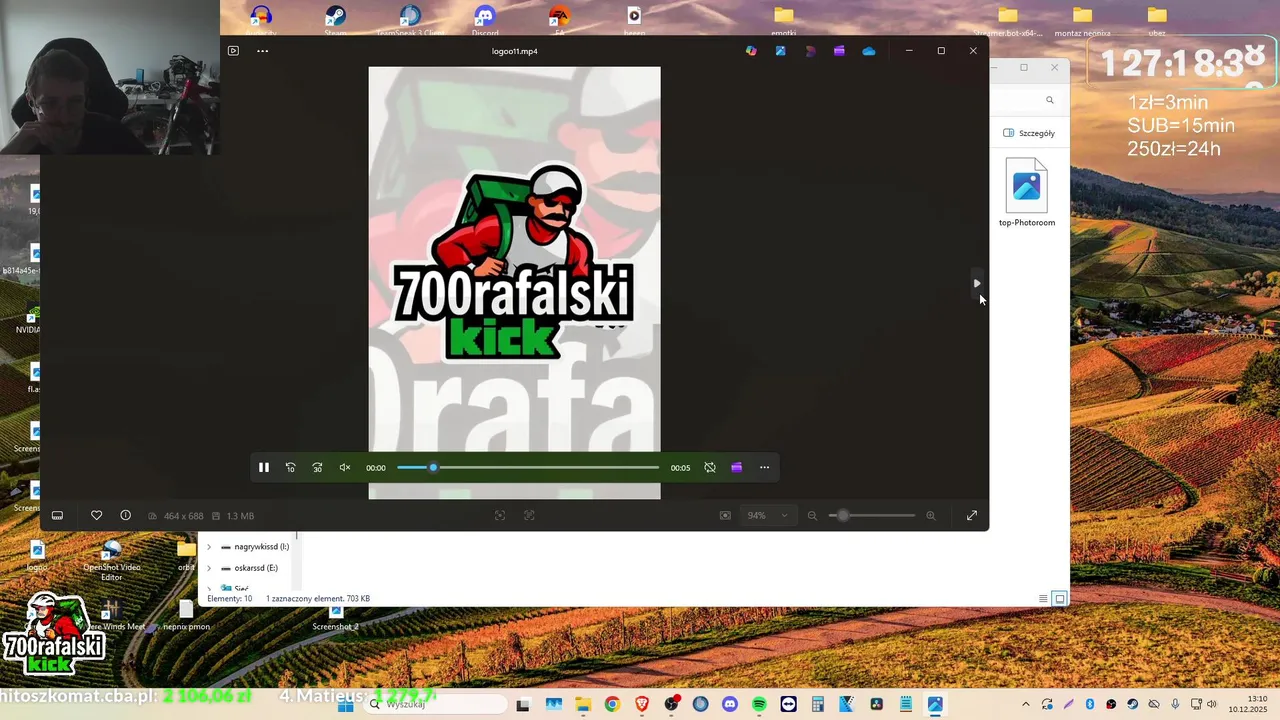Screen dimensions: 1280x720
Task: Open clock showing 13:10 10.12.2025
Action: 1248,704
